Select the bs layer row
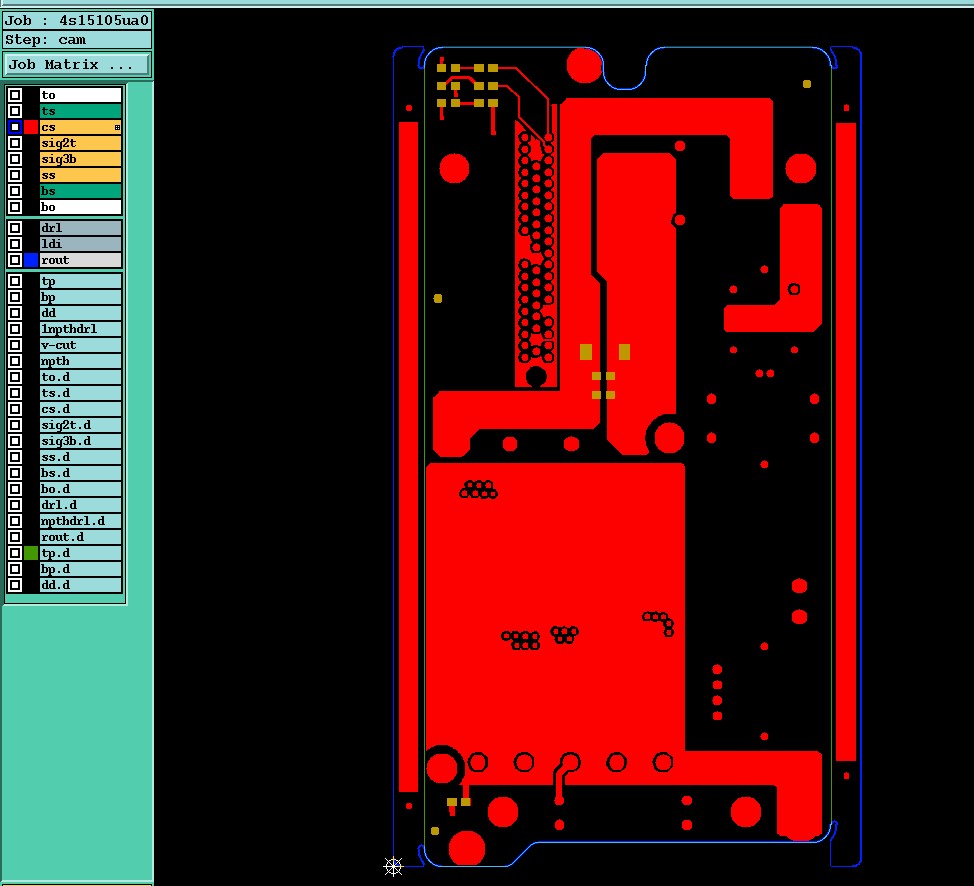 (x=81, y=191)
